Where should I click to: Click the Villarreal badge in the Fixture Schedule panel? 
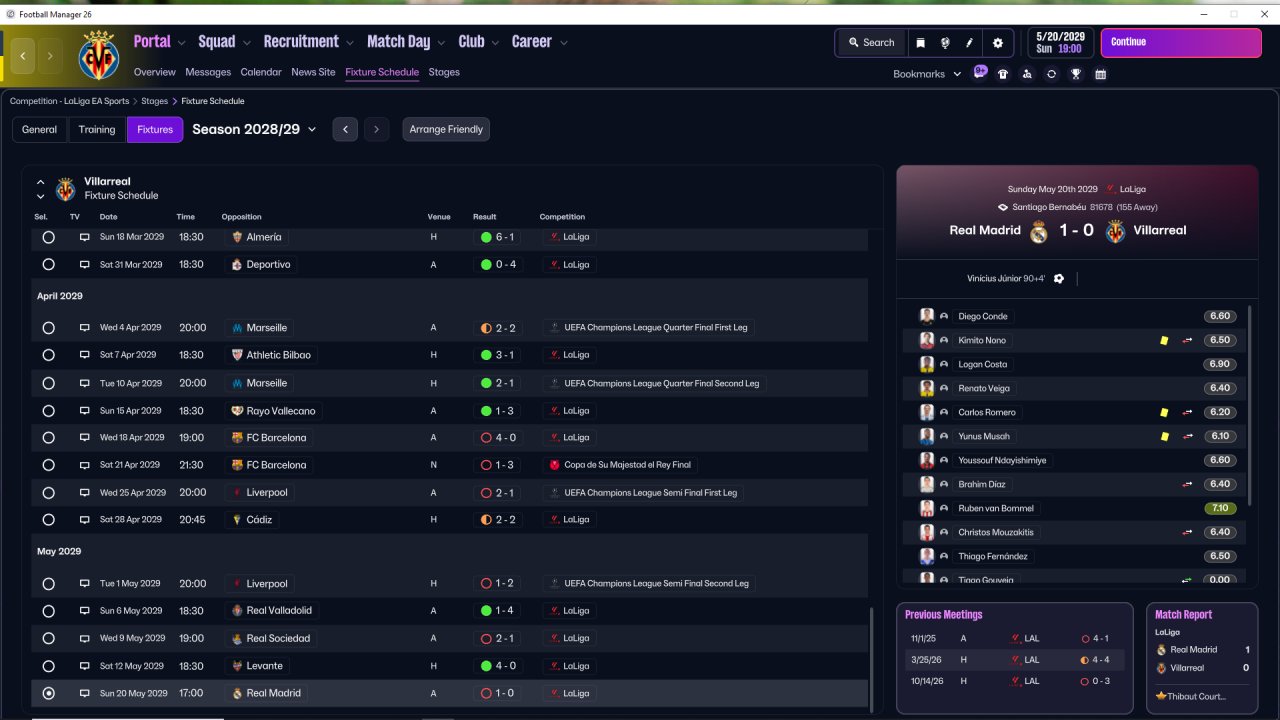click(x=65, y=189)
